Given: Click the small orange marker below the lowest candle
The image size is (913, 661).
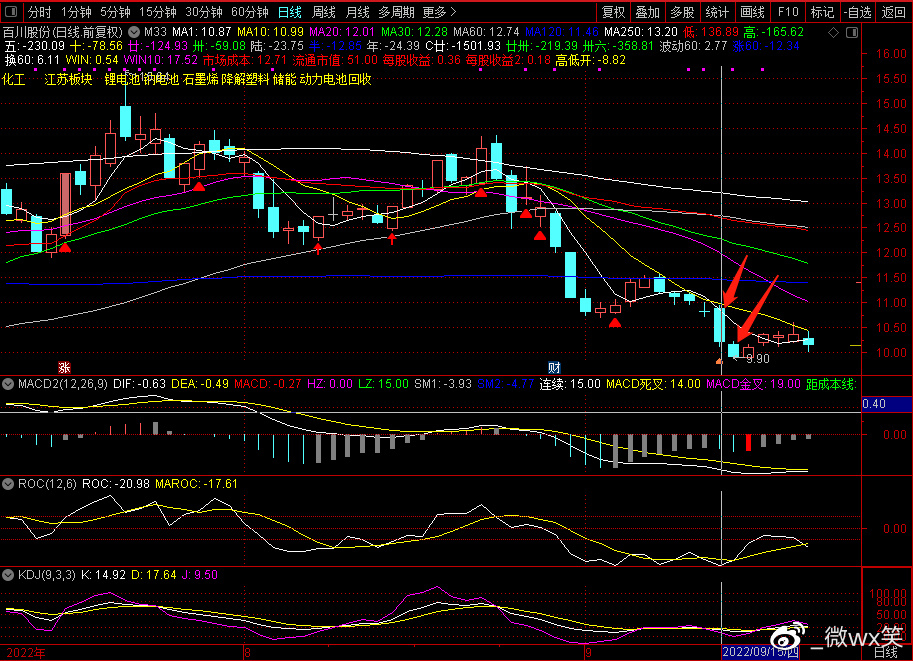Looking at the screenshot, I should [718, 359].
